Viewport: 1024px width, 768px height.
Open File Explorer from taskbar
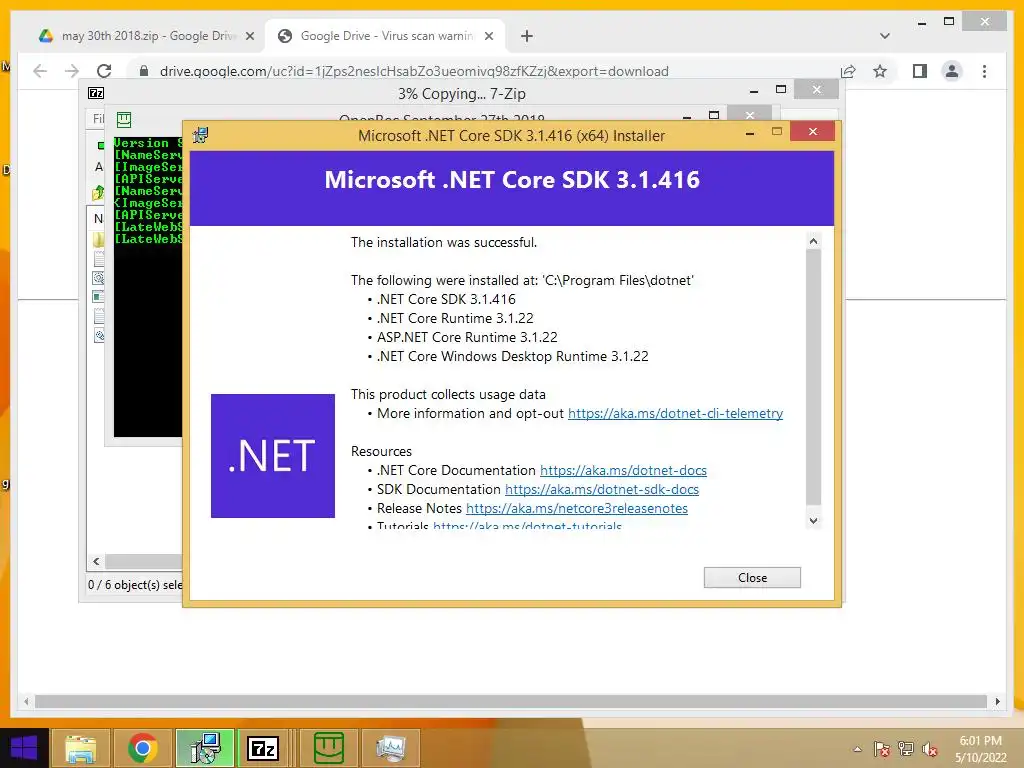tap(80, 748)
